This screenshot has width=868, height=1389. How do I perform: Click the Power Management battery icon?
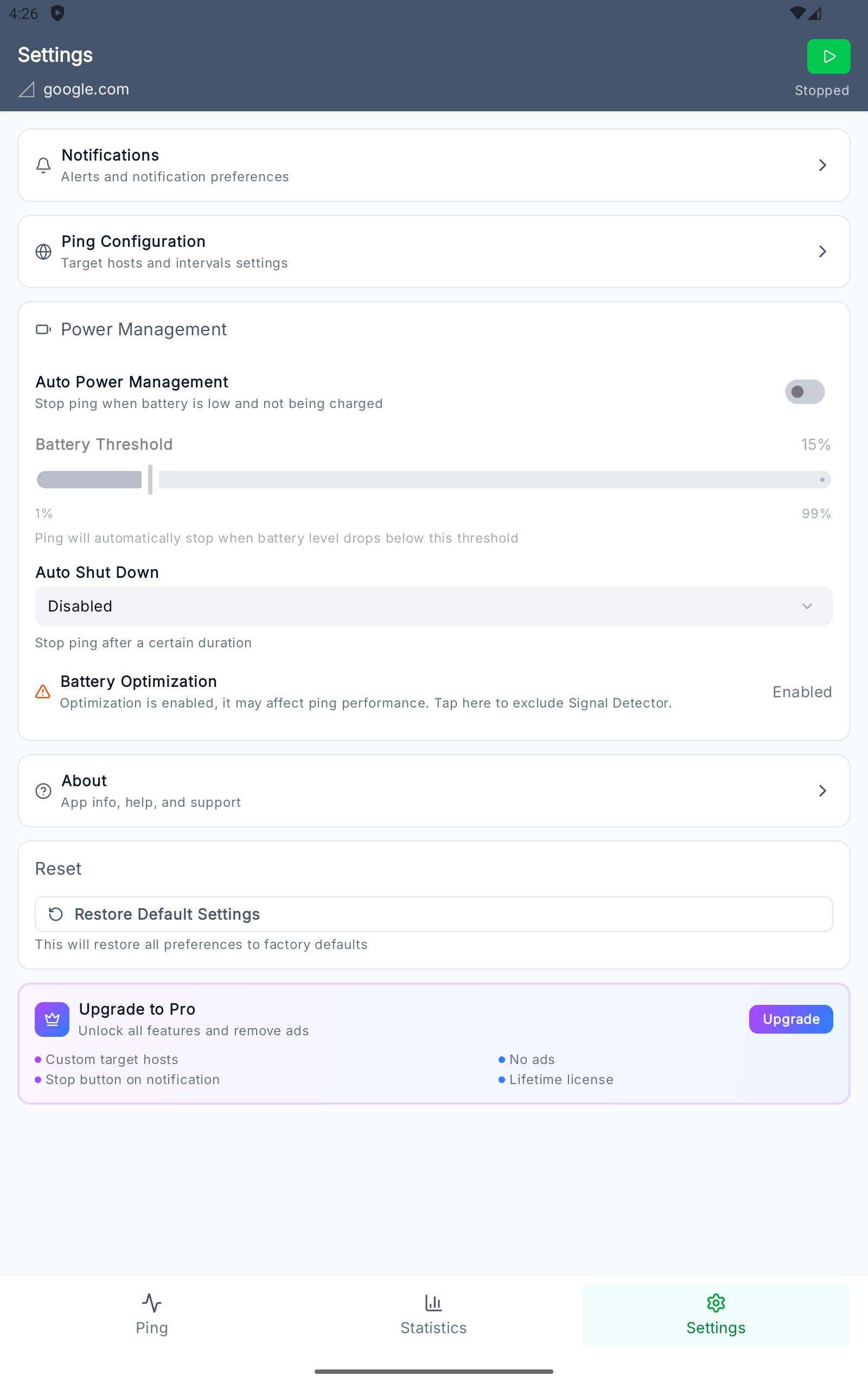pyautogui.click(x=43, y=329)
